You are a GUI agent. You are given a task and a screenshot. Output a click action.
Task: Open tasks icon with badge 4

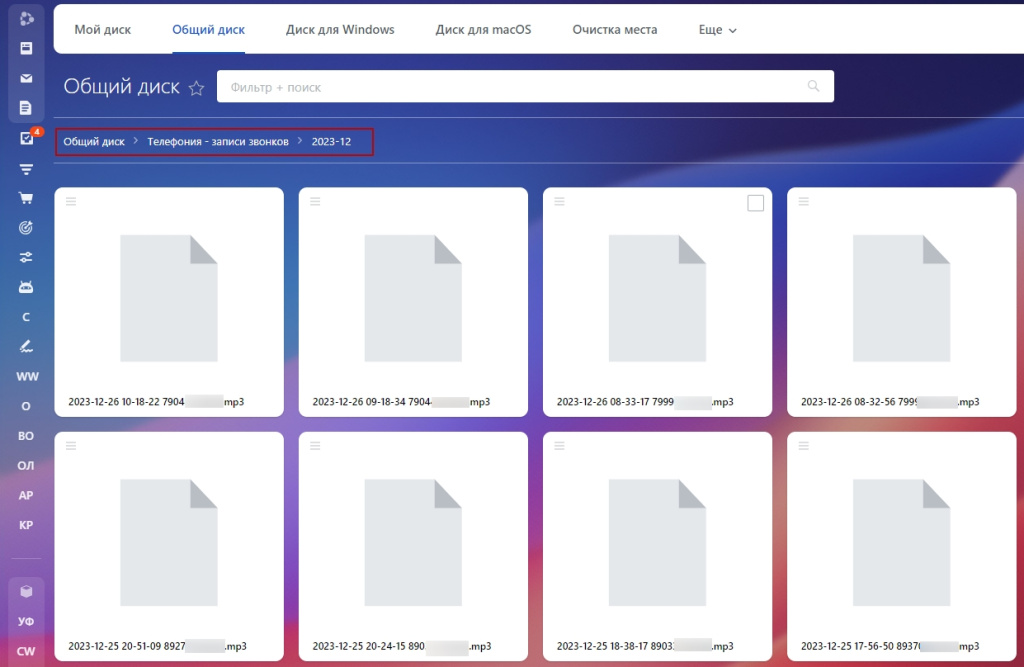pos(26,139)
